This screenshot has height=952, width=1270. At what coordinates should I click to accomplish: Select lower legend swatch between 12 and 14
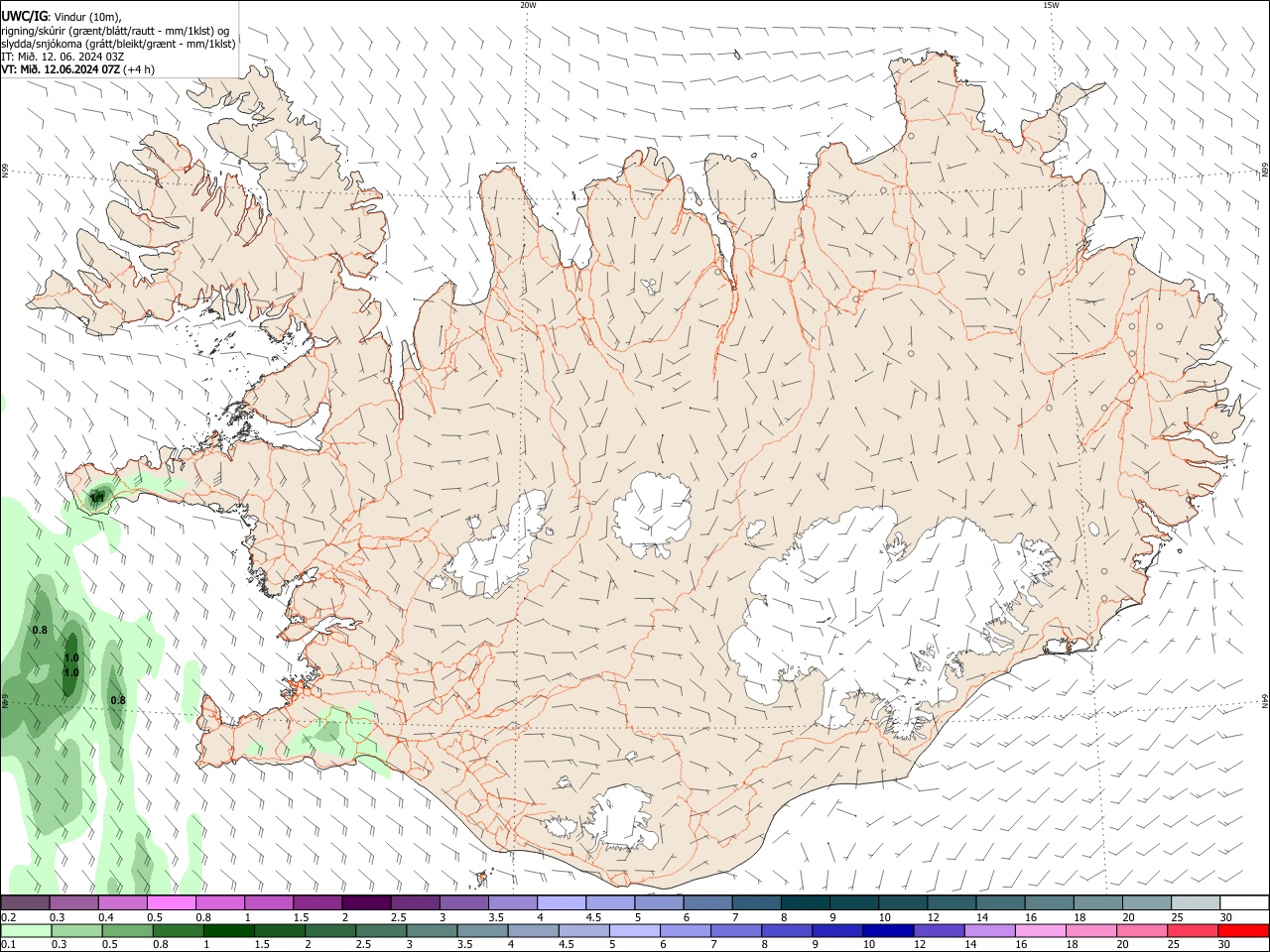[939, 930]
